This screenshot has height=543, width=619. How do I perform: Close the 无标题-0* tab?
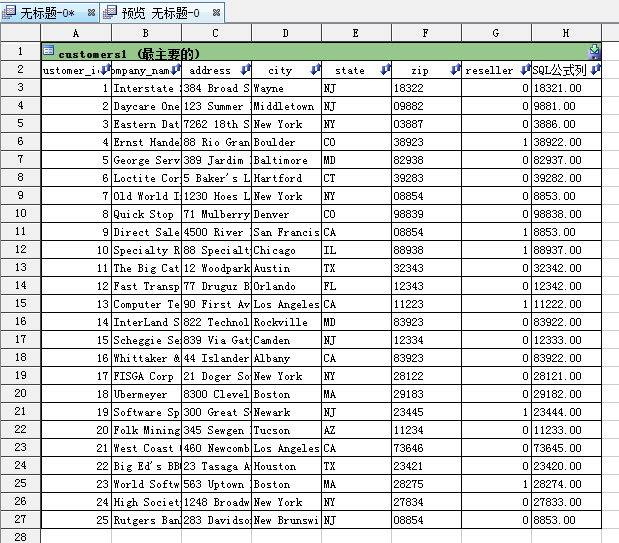point(91,13)
